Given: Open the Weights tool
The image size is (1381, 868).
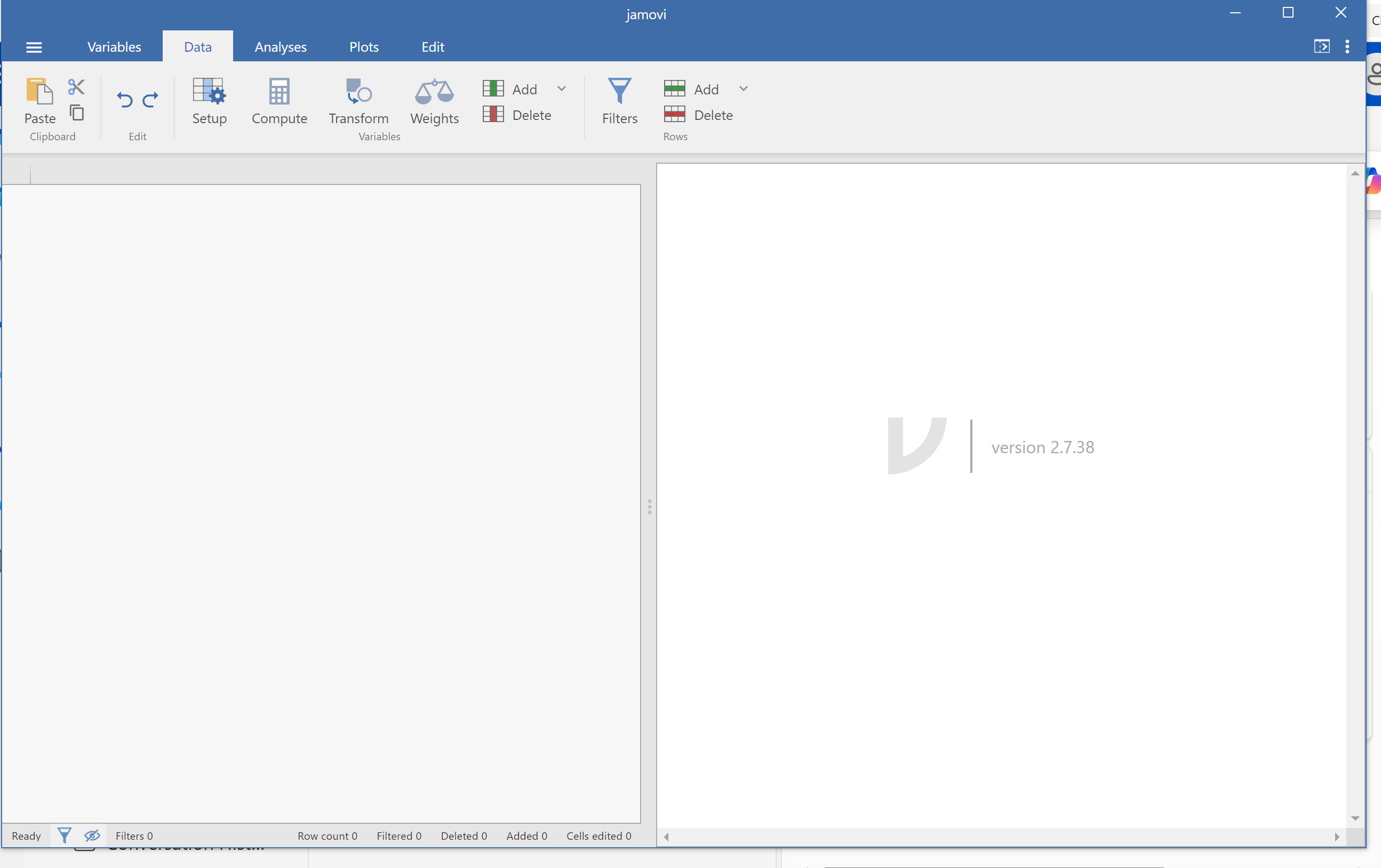Looking at the screenshot, I should [434, 101].
